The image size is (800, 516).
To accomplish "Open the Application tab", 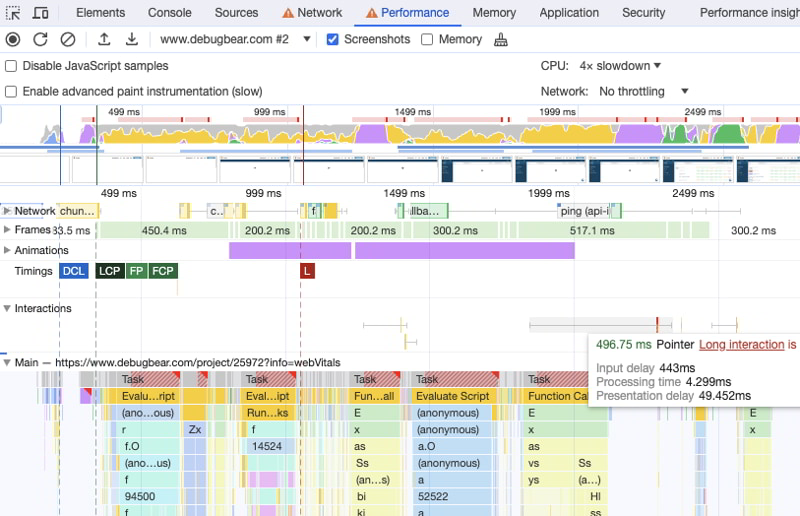I will [569, 13].
